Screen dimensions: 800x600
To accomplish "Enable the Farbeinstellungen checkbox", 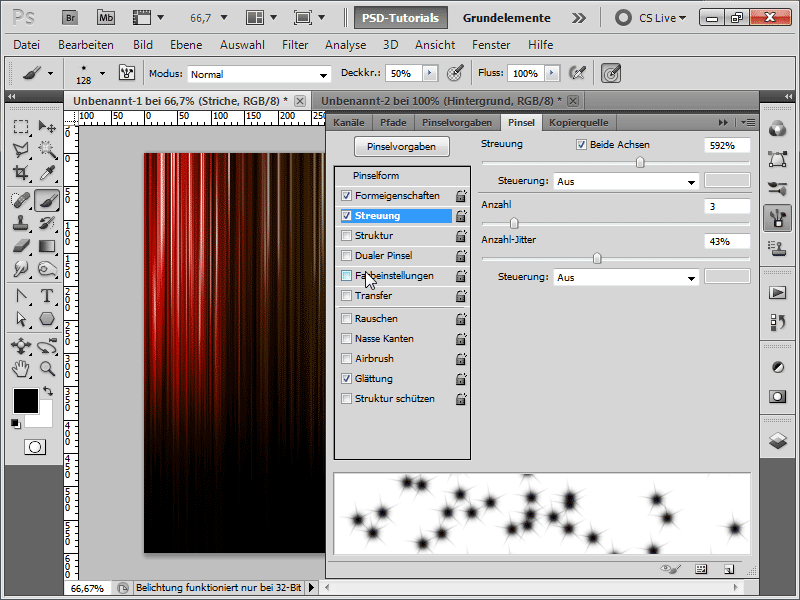I will [x=346, y=276].
